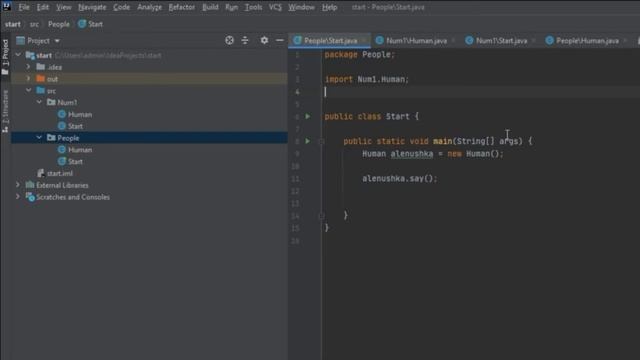Viewport: 640px width, 360px height.
Task: Switch to People\Start.java tab
Action: tap(330, 40)
